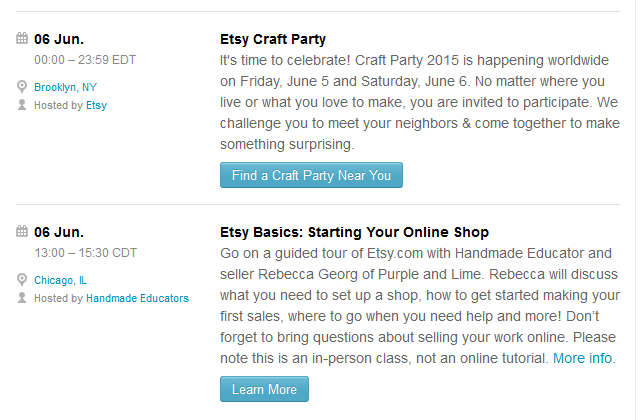Image resolution: width=643 pixels, height=420 pixels.
Task: Click the 06 Jun. date of the Craft Party event
Action: 59,40
